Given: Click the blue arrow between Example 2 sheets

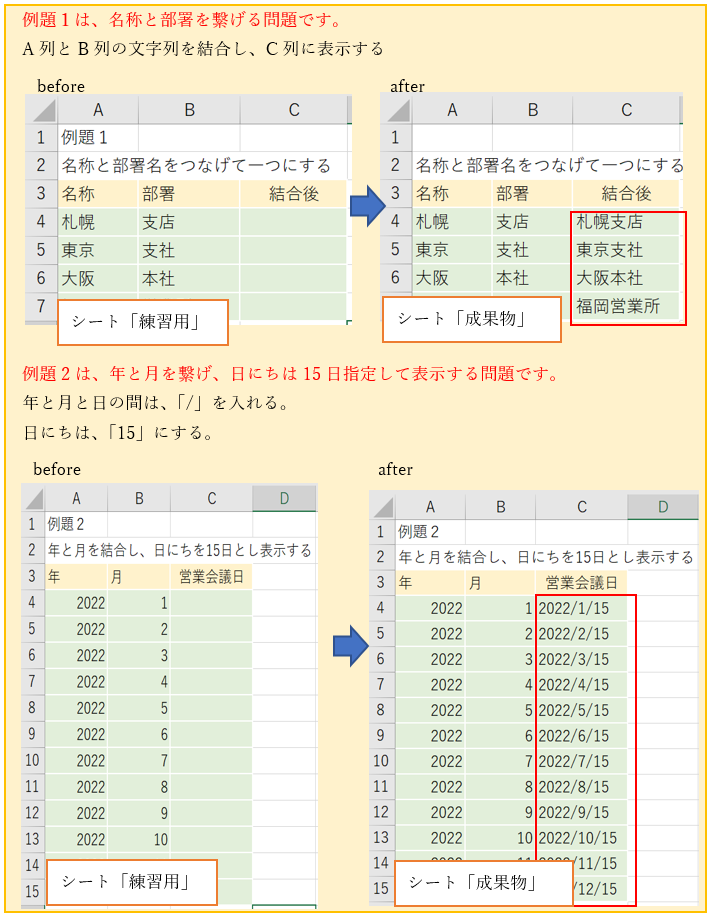Looking at the screenshot, I should [x=349, y=647].
